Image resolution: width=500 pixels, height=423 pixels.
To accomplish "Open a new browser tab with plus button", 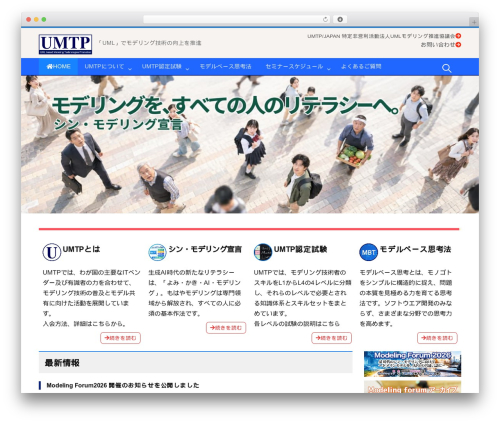I will coord(474,22).
